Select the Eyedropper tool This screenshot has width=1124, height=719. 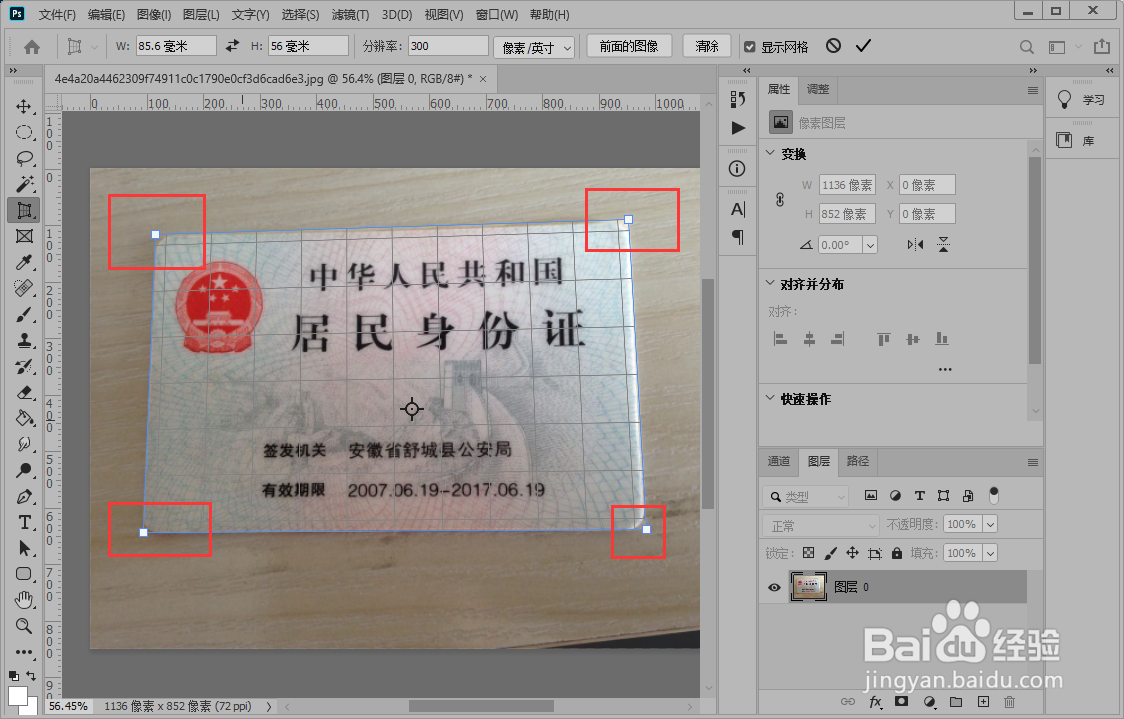24,262
